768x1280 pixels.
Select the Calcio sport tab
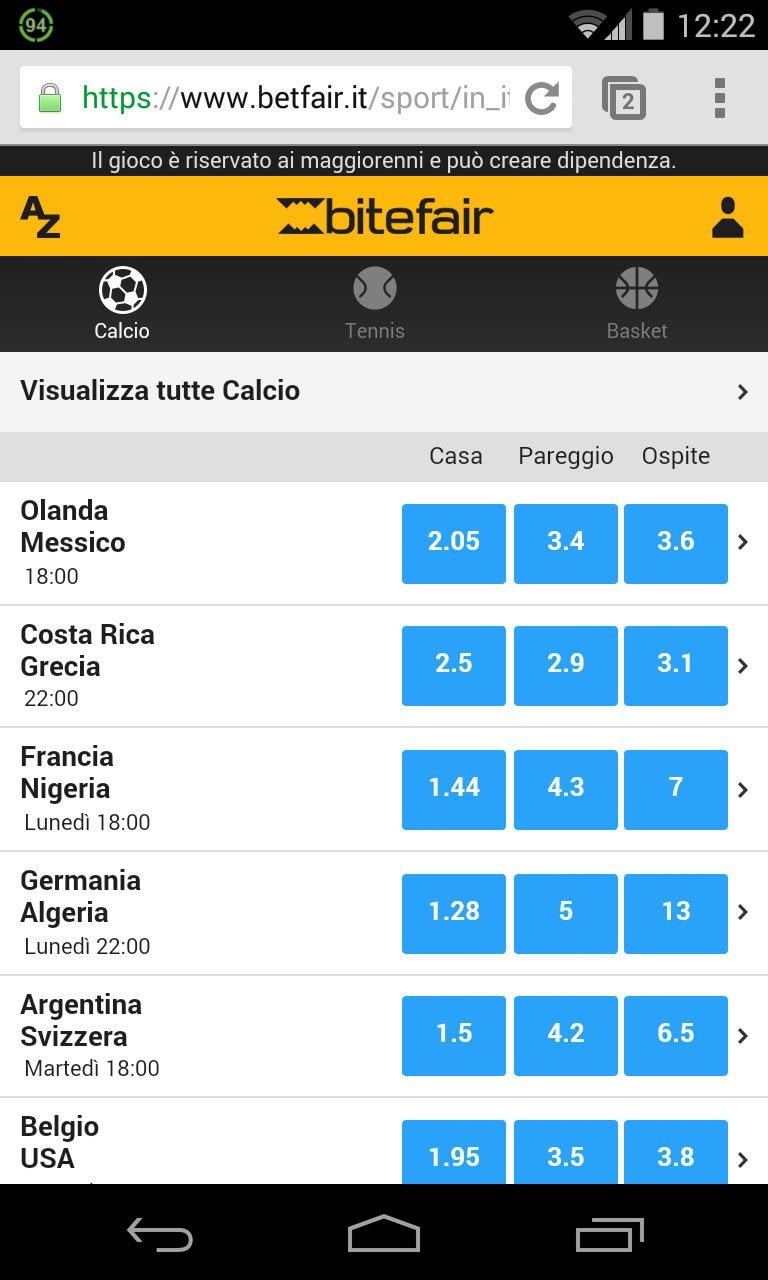pyautogui.click(x=122, y=304)
